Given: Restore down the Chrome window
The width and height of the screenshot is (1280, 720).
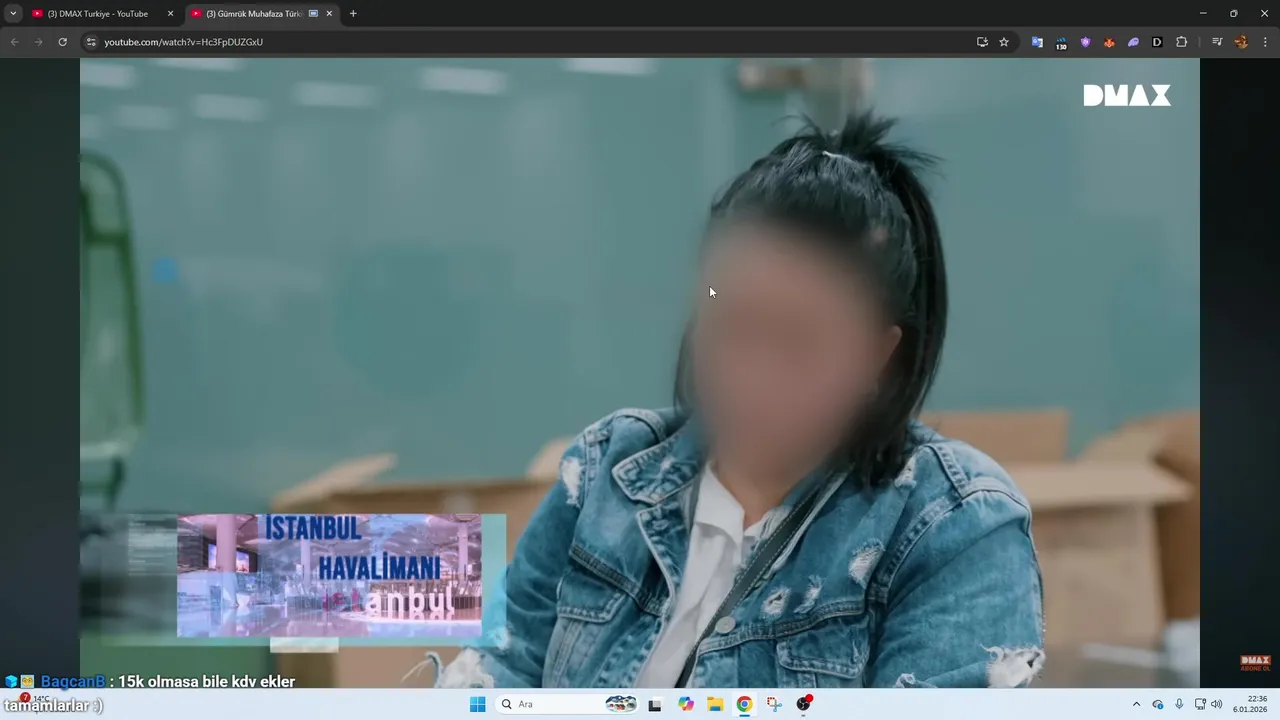Looking at the screenshot, I should point(1233,13).
